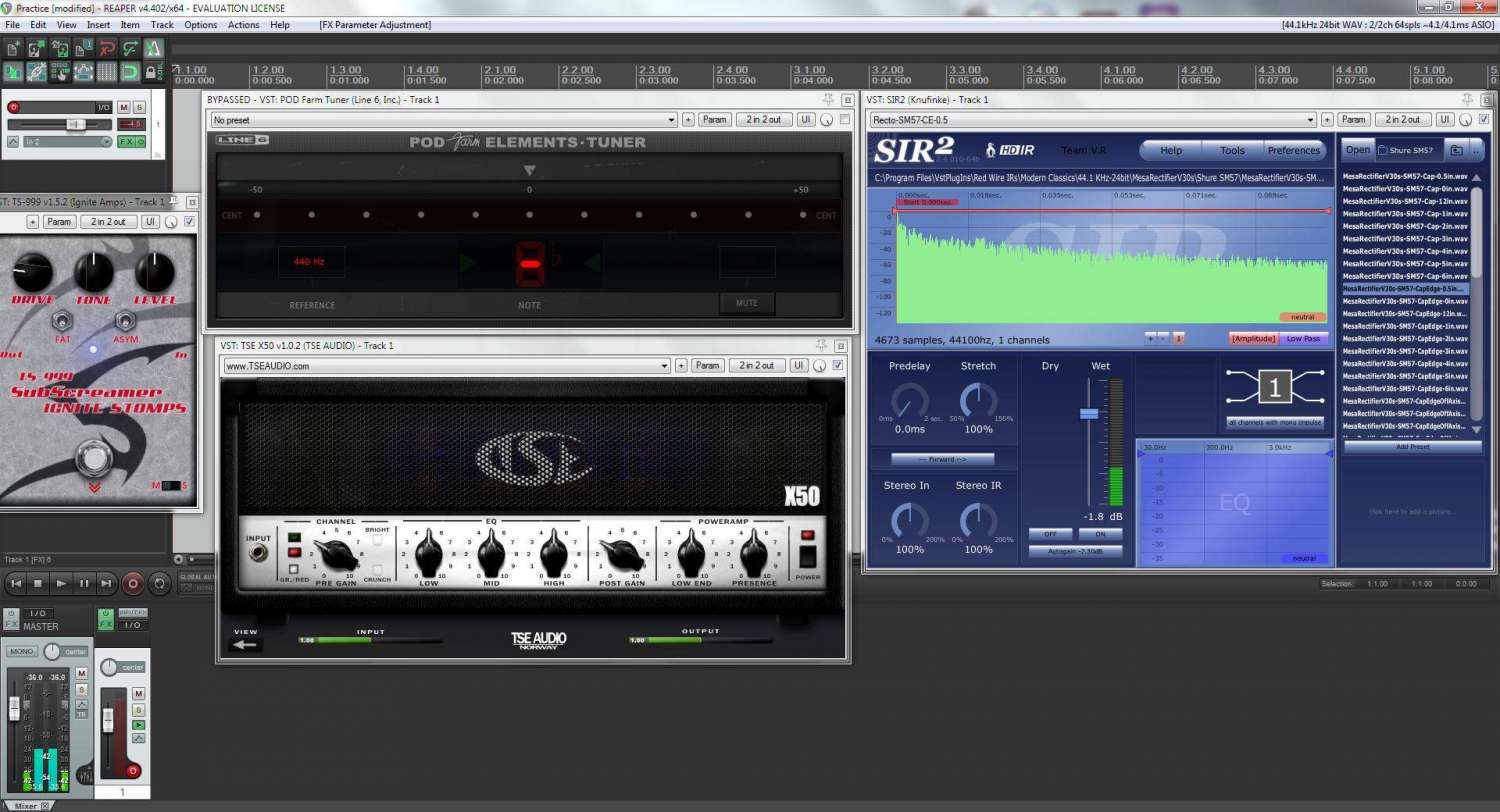Toggle repeat loop button in transport
Screen dimensions: 1500x812
[159, 583]
